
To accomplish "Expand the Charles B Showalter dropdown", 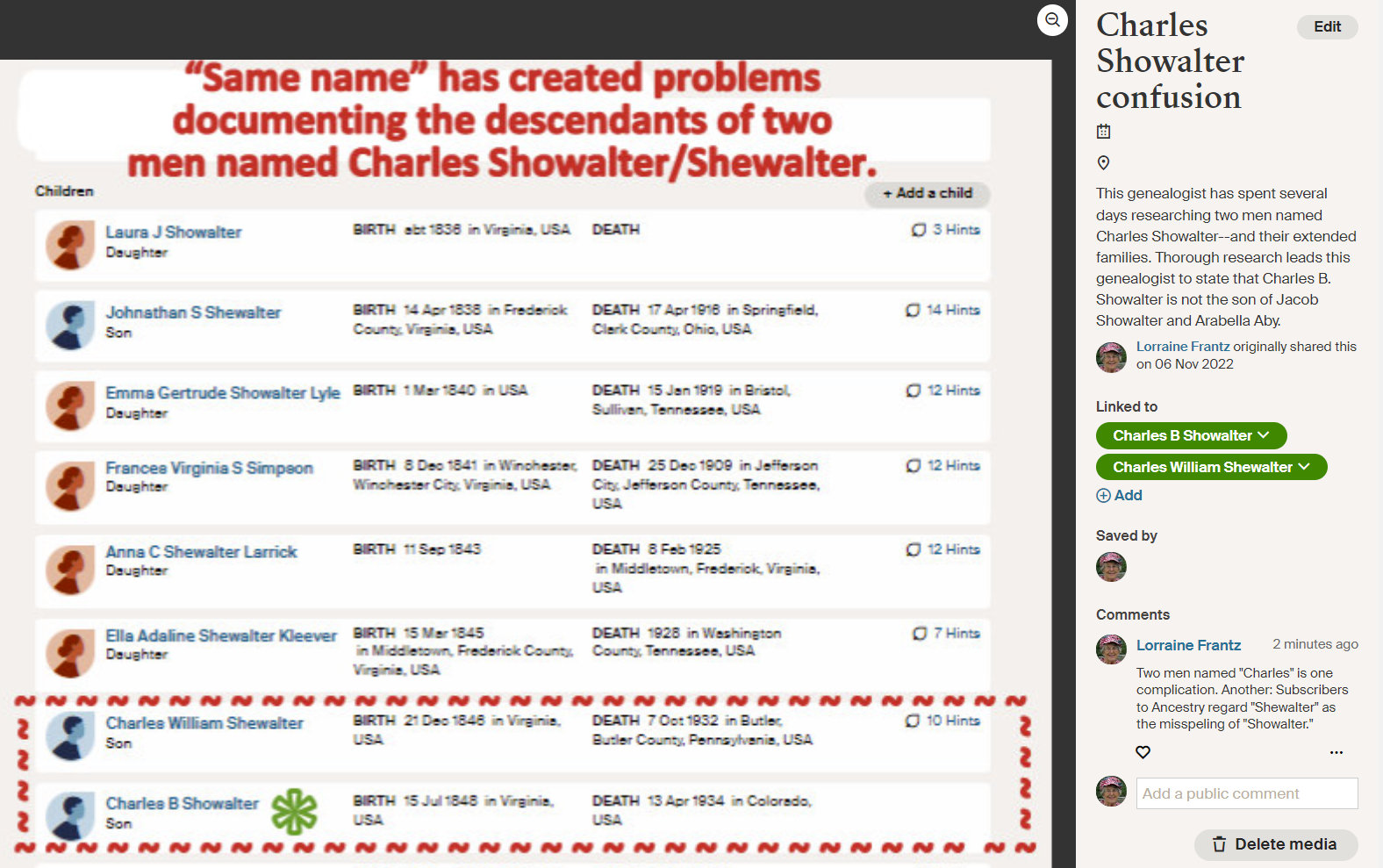I will click(x=1264, y=435).
